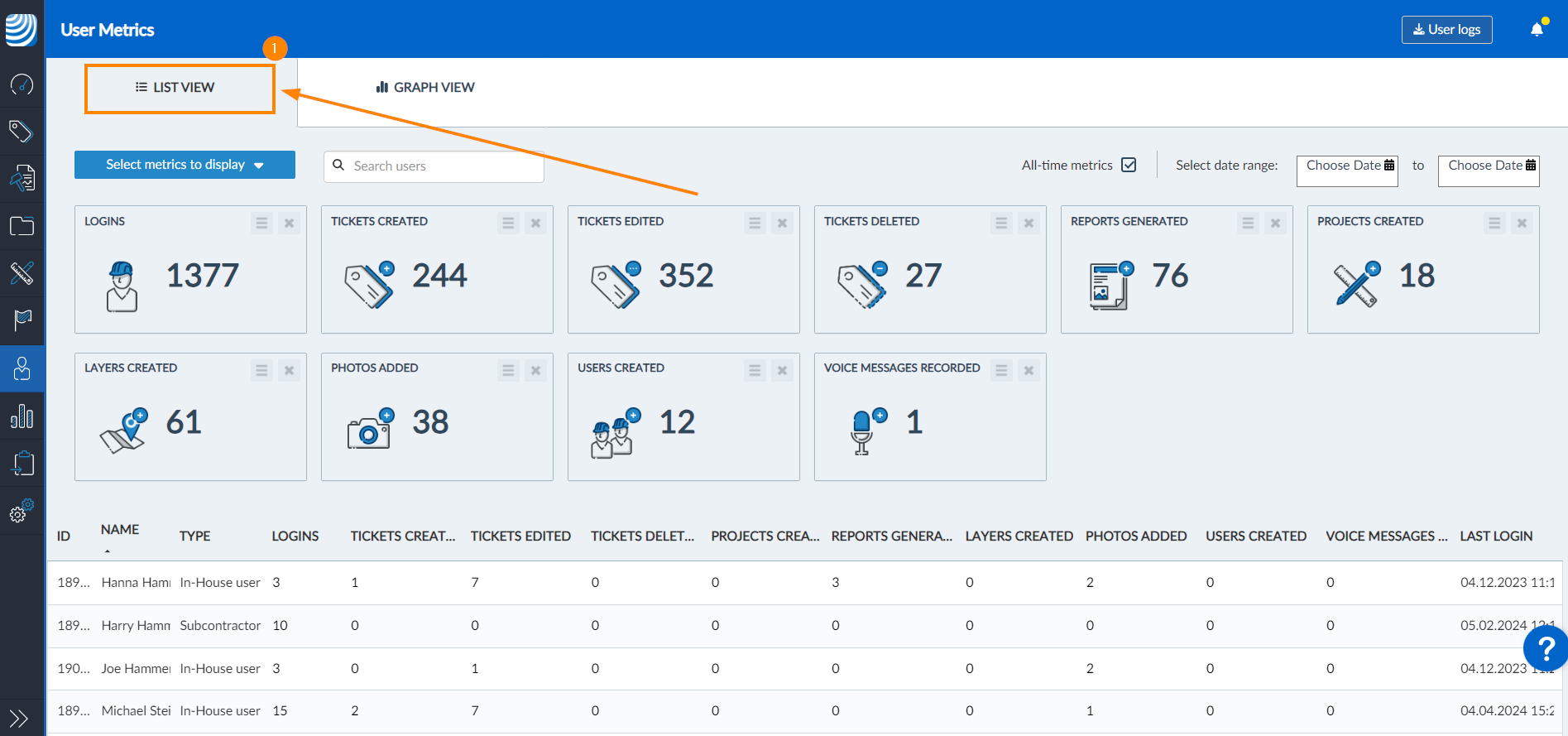
Task: Open the ruler and pencil sidebar icon
Action: [x=22, y=272]
